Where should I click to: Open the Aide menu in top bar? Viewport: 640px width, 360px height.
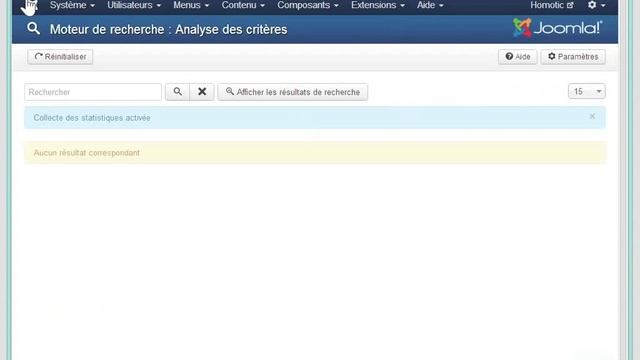tap(430, 5)
